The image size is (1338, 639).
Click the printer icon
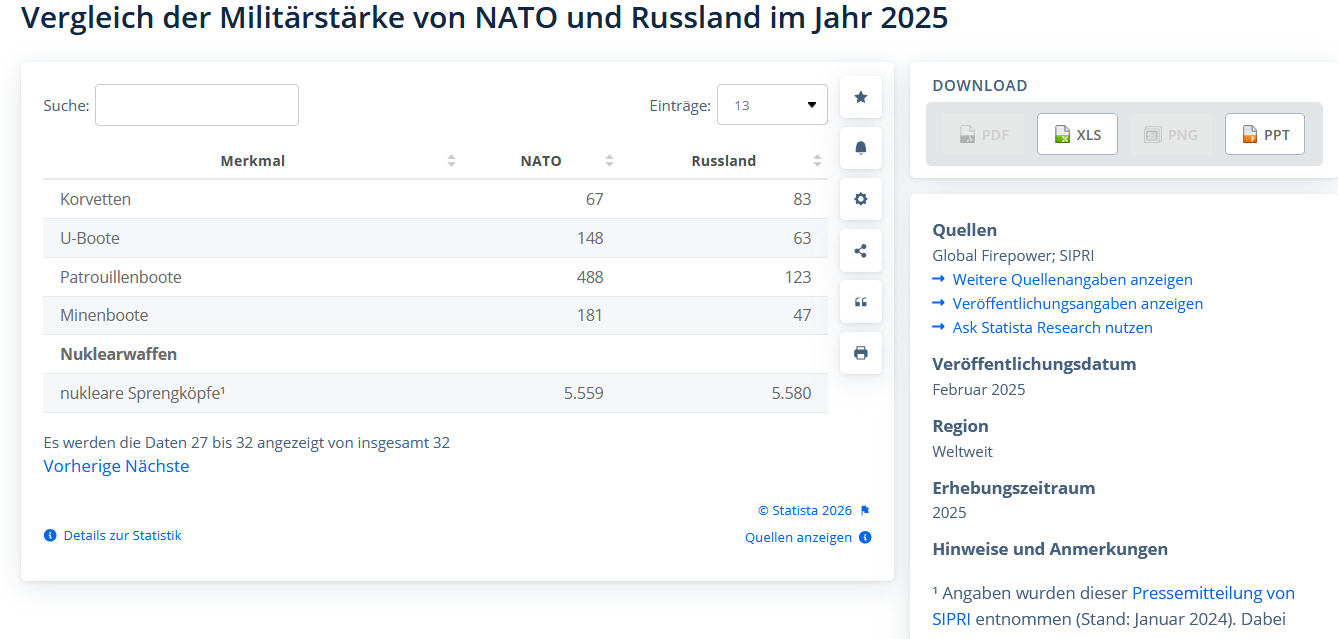click(860, 353)
